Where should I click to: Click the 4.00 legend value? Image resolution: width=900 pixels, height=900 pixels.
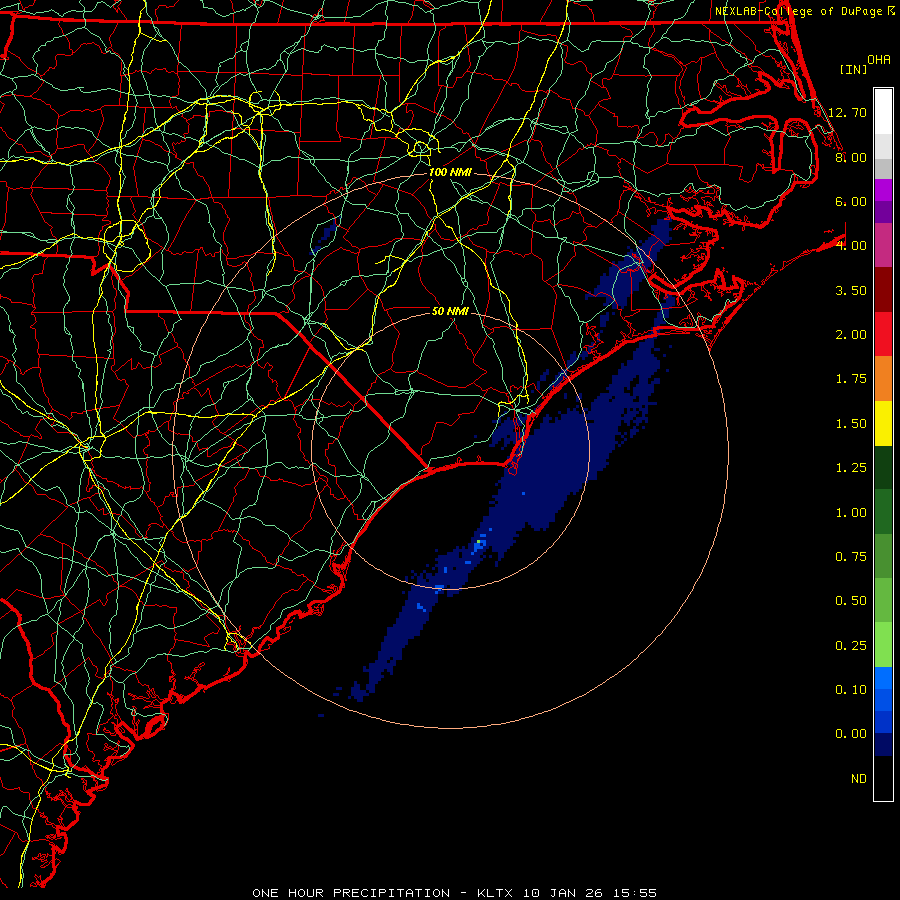pos(851,246)
